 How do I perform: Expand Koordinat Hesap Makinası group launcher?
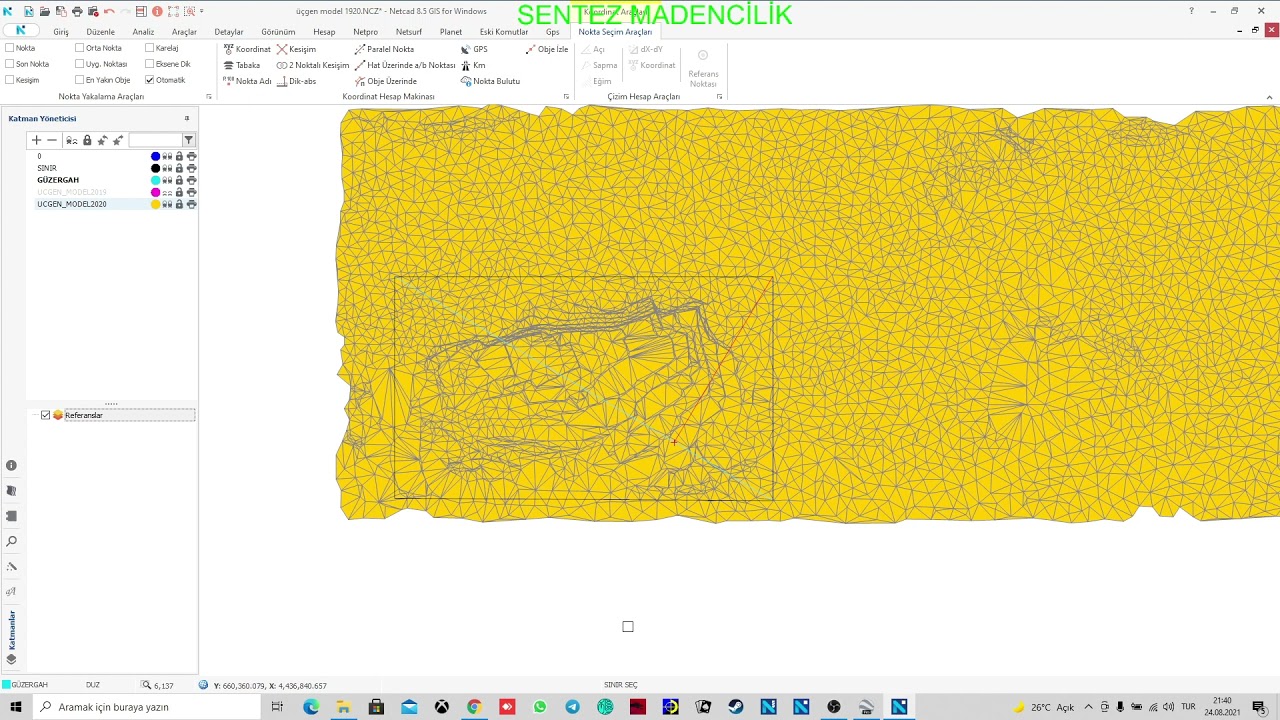566,97
